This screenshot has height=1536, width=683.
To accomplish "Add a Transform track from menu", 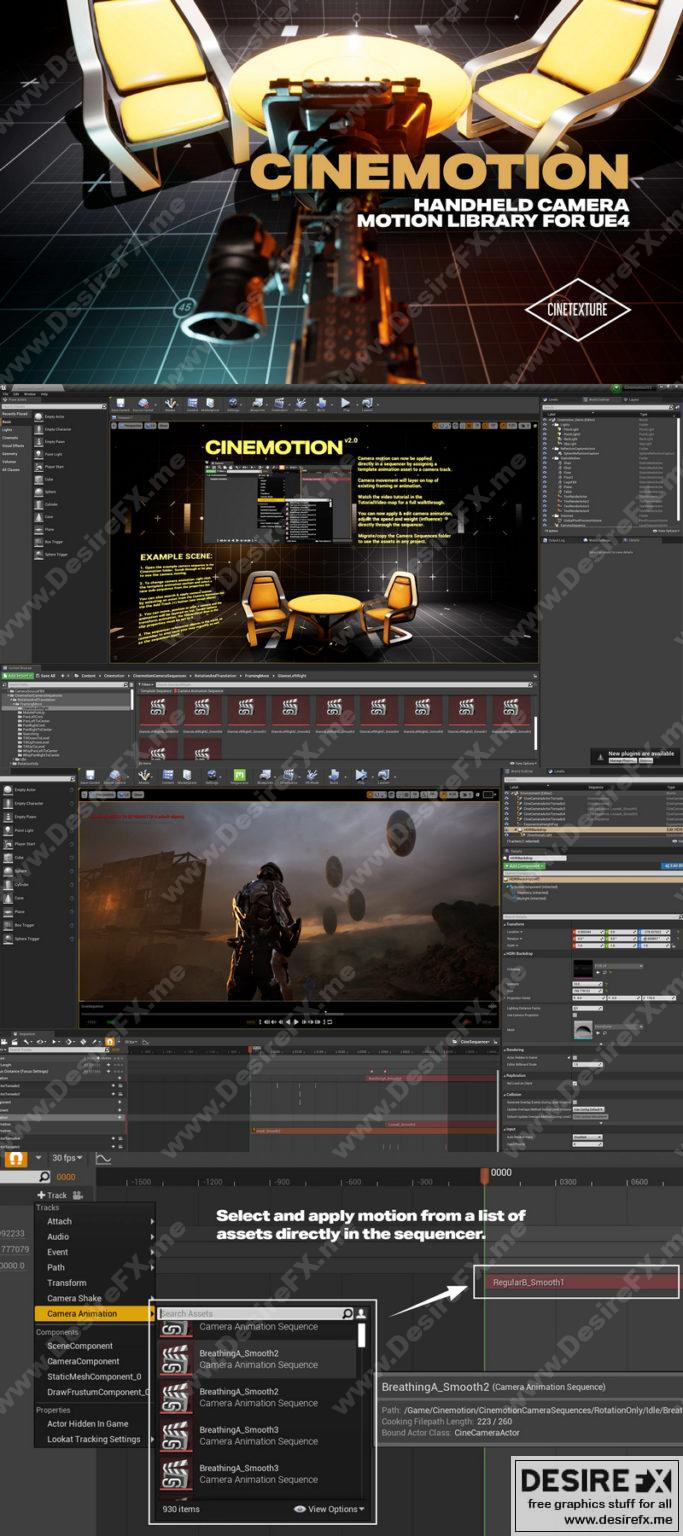I will click(x=96, y=1283).
